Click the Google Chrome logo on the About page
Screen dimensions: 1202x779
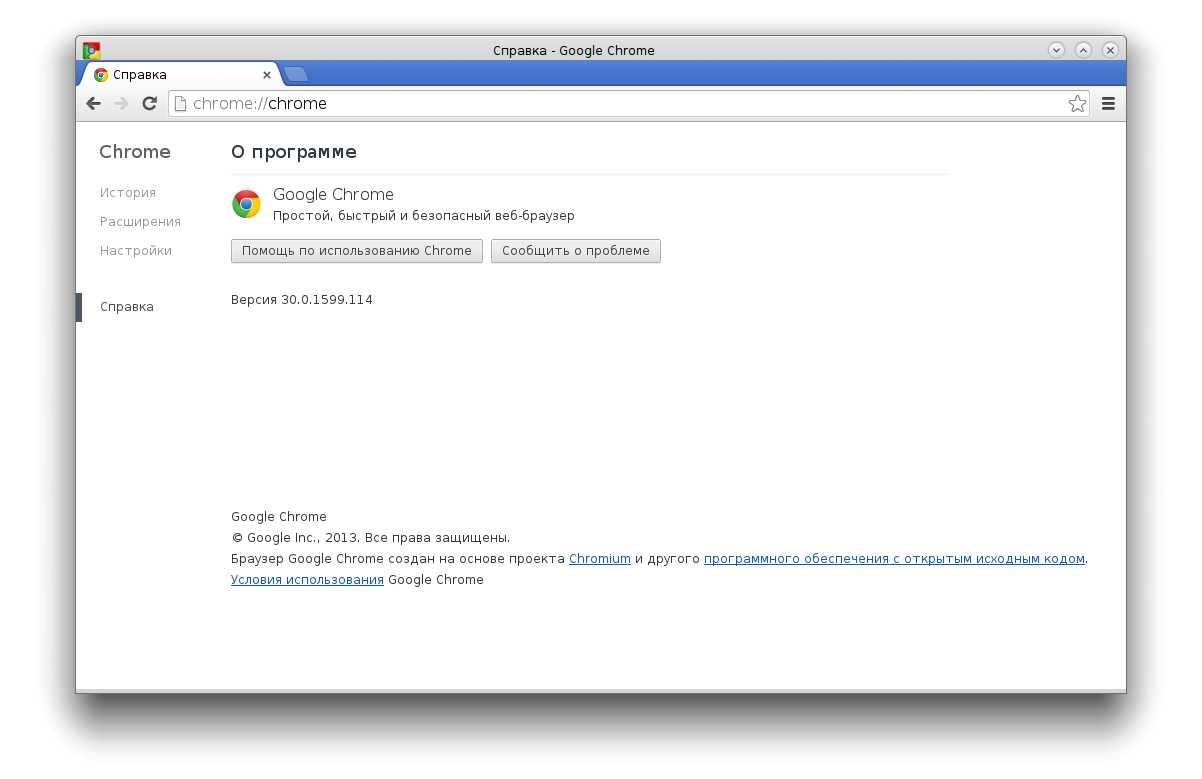[246, 203]
